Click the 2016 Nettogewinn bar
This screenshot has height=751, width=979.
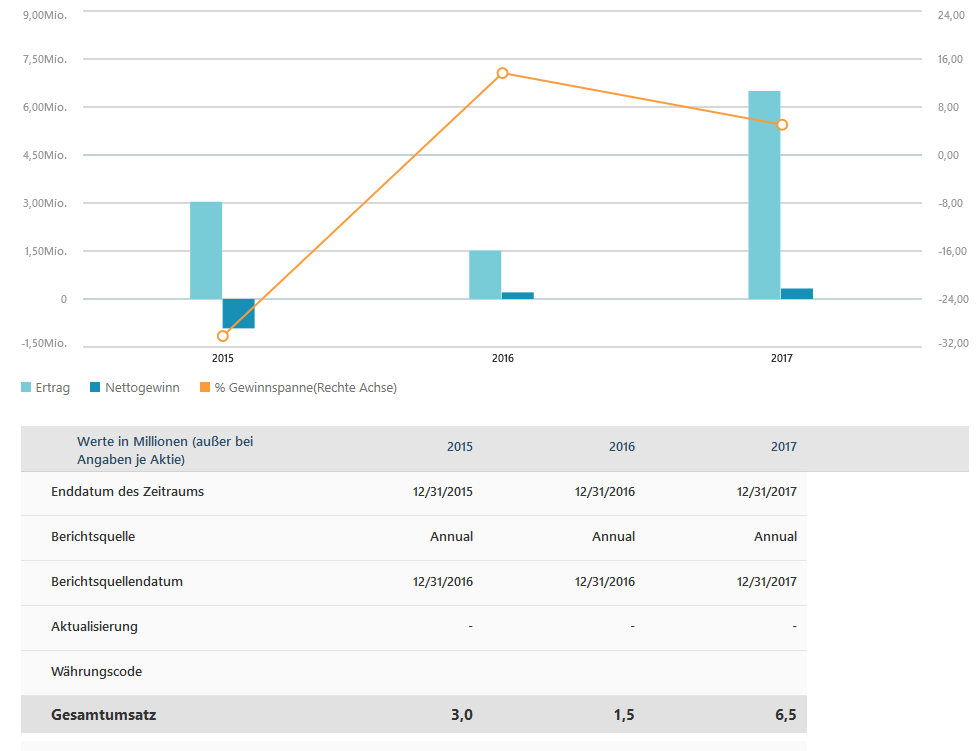pos(518,296)
